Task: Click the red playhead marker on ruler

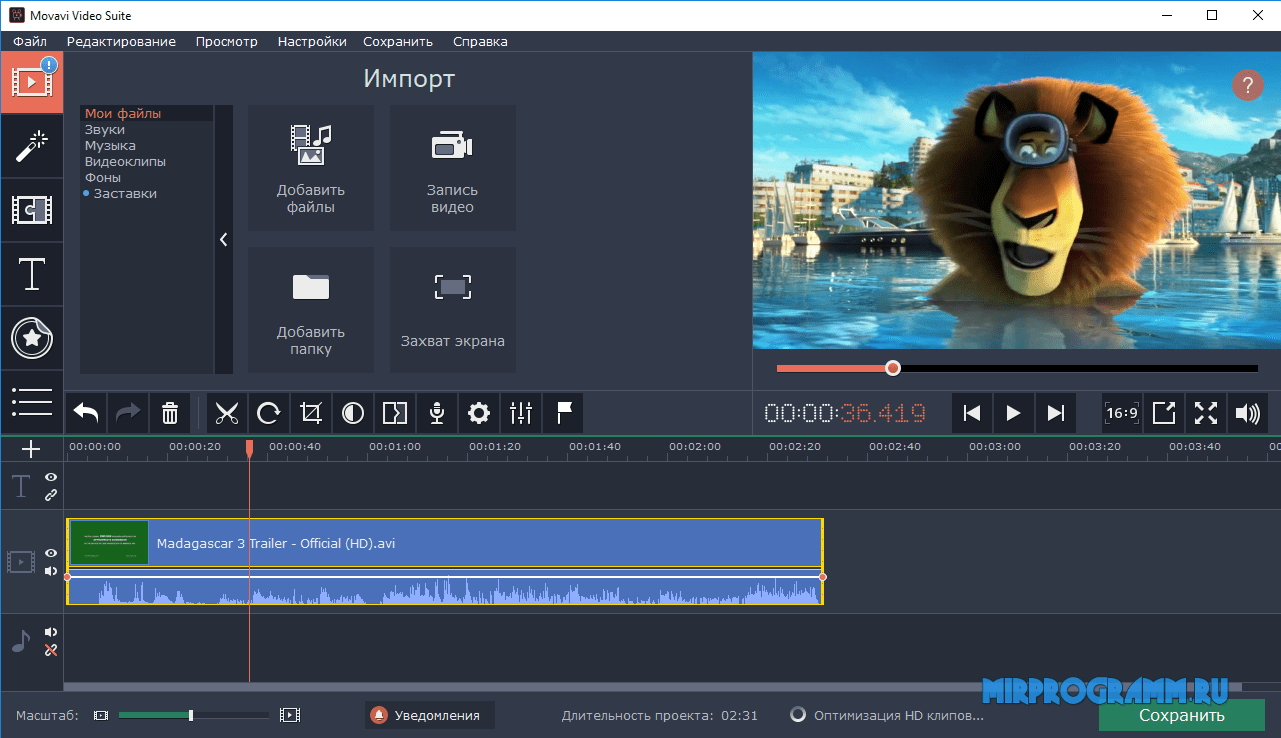Action: tap(250, 450)
